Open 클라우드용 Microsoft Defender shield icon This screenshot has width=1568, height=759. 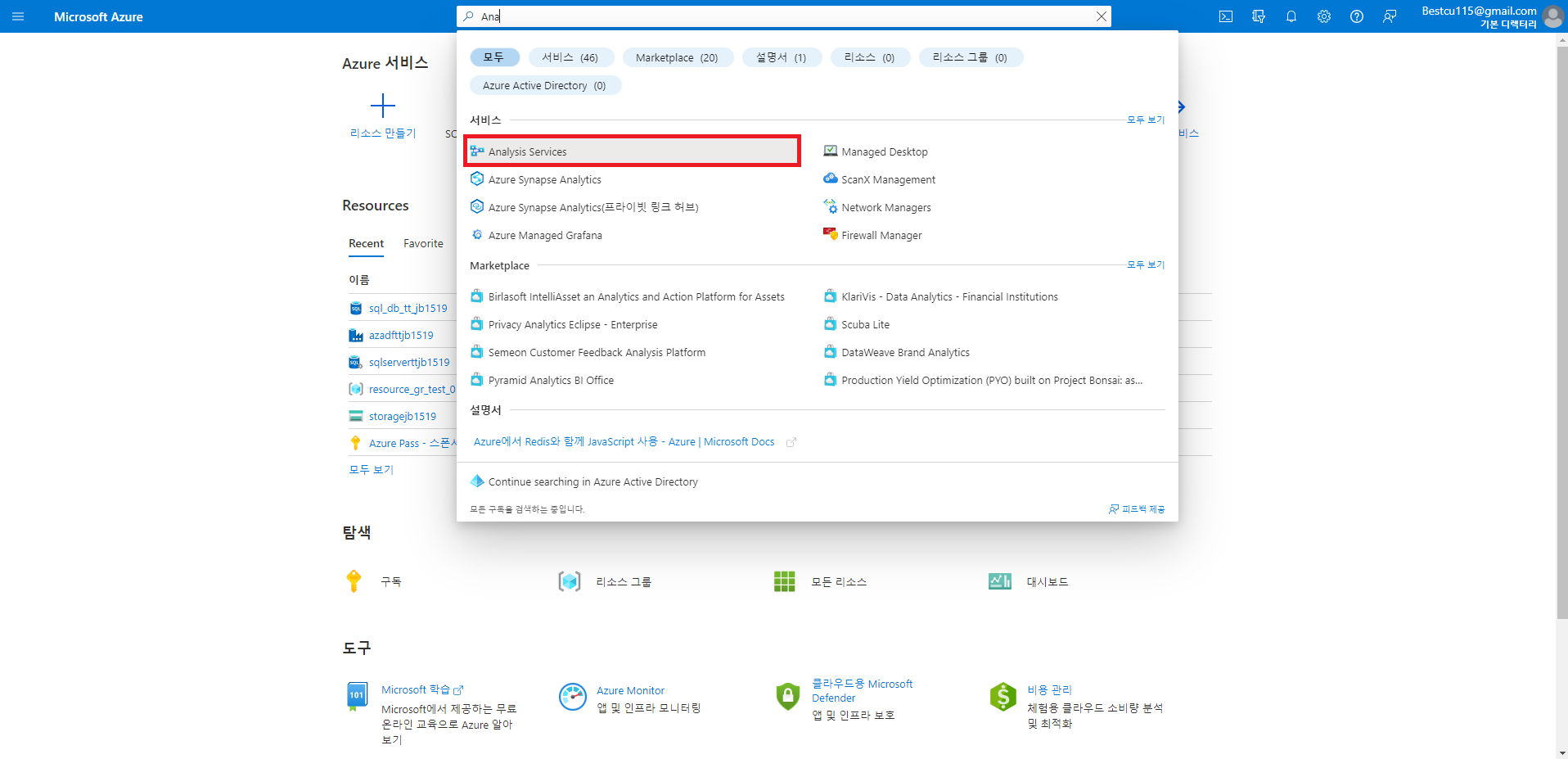pyautogui.click(x=788, y=696)
